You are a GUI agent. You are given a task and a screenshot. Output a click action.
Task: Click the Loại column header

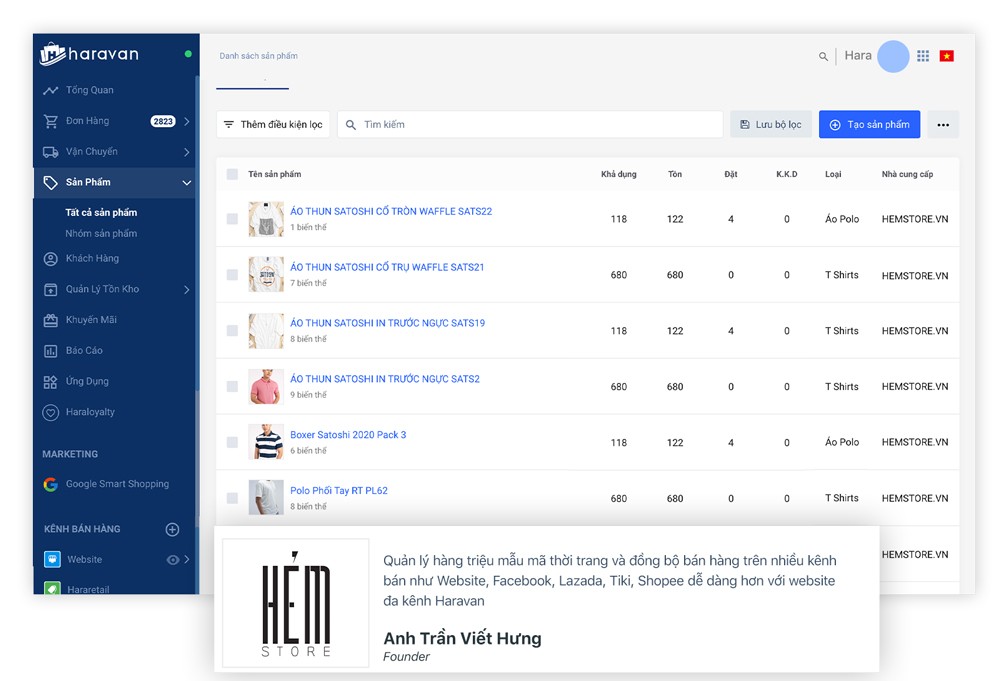pos(833,174)
